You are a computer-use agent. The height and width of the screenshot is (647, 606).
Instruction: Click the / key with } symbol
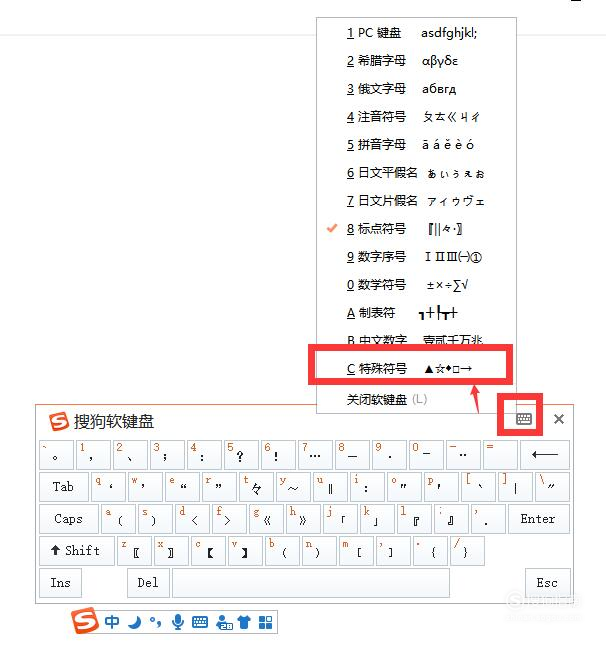[468, 550]
